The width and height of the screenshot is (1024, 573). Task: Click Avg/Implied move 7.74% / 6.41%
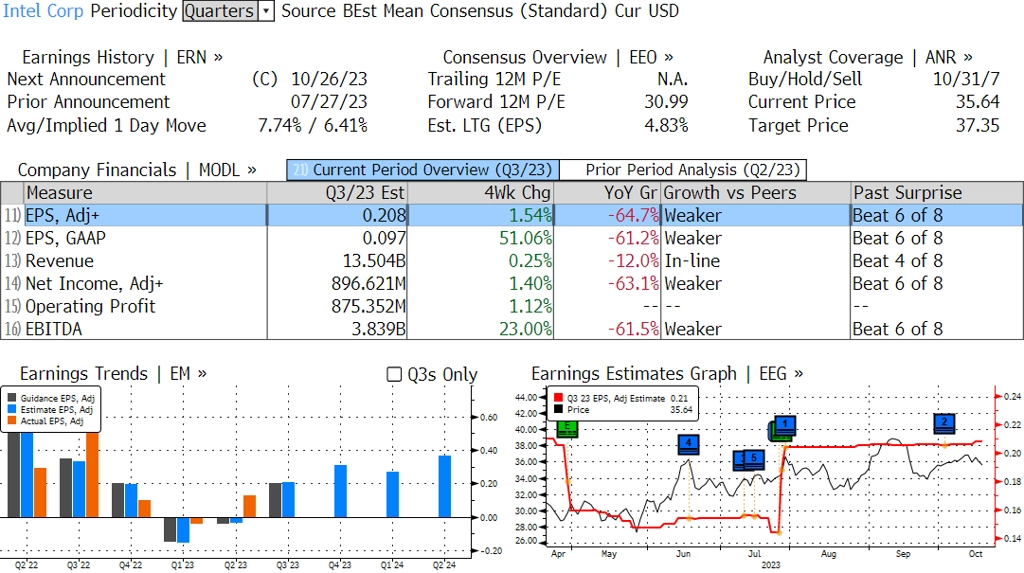[x=312, y=125]
